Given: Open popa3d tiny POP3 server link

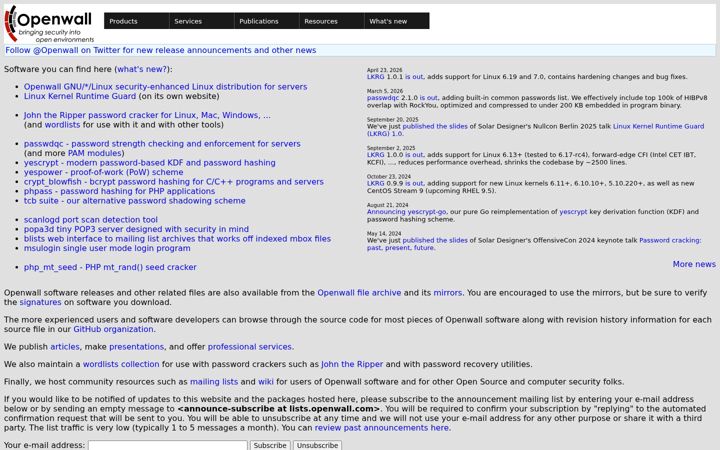Looking at the screenshot, I should 136,229.
